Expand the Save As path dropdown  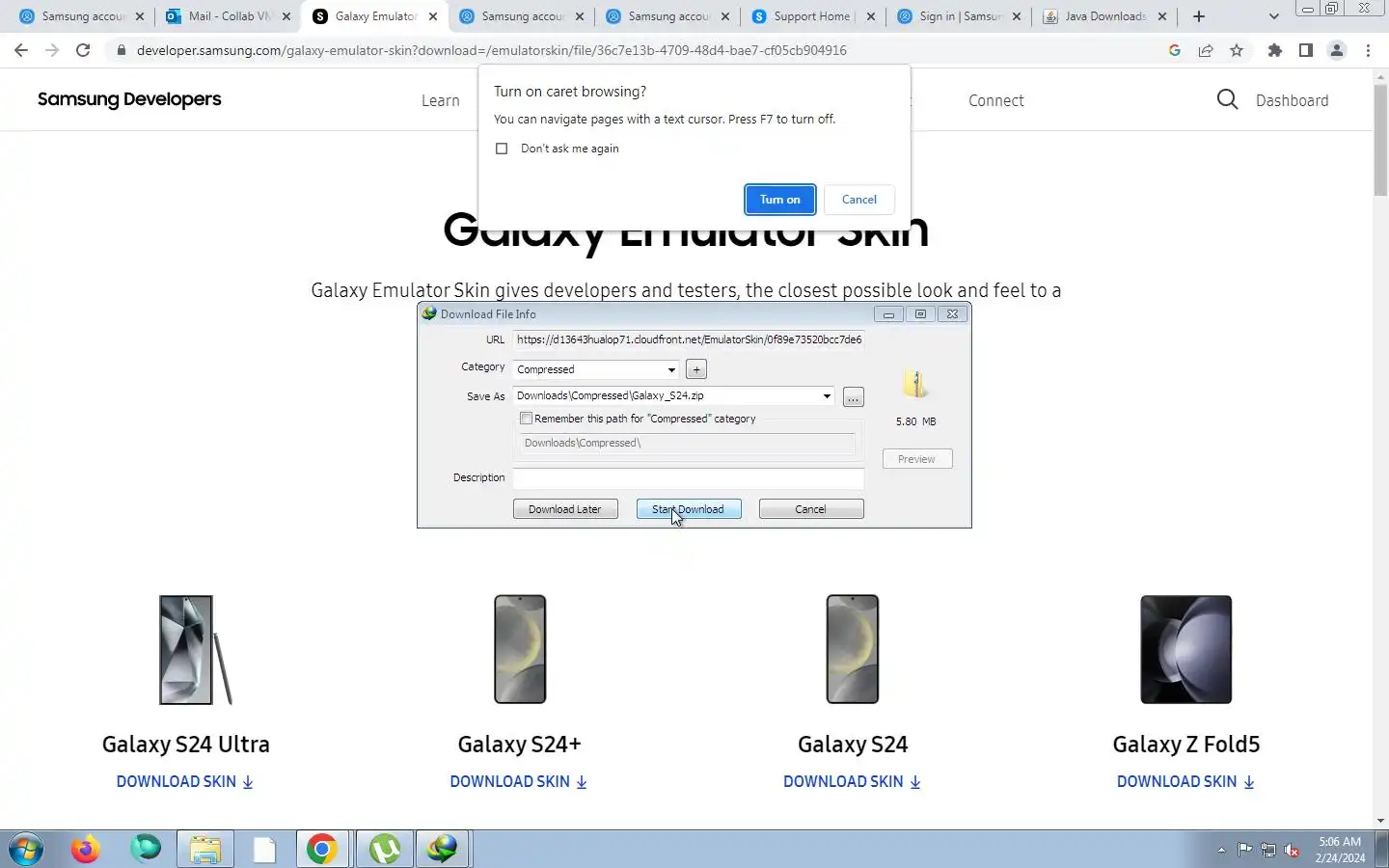827,396
